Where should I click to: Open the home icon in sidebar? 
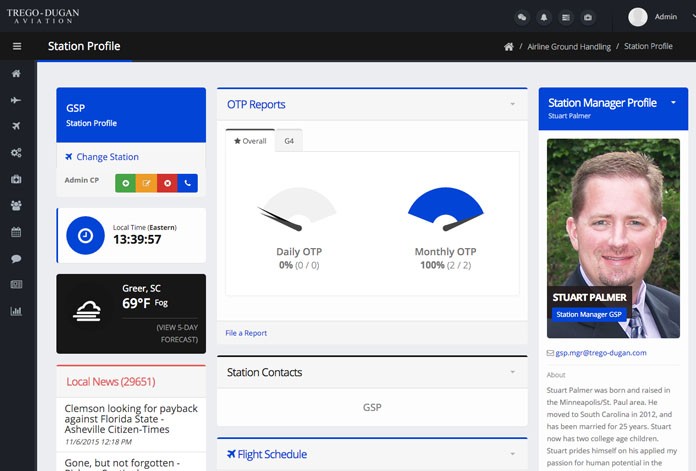pyautogui.click(x=16, y=74)
